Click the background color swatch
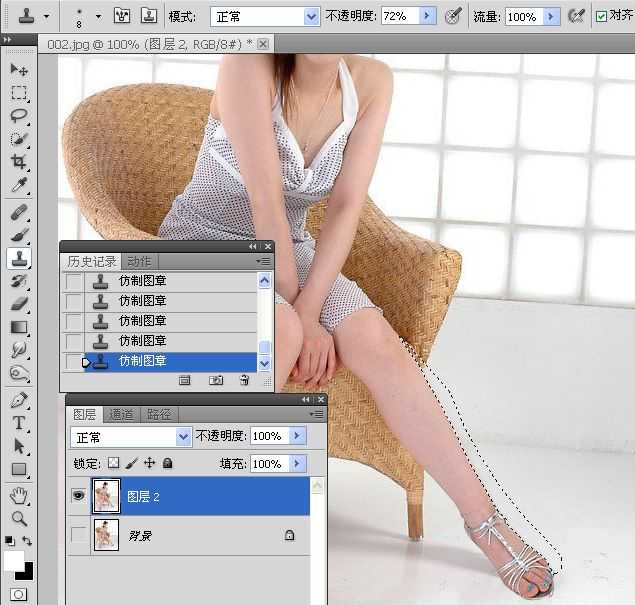 [27, 572]
